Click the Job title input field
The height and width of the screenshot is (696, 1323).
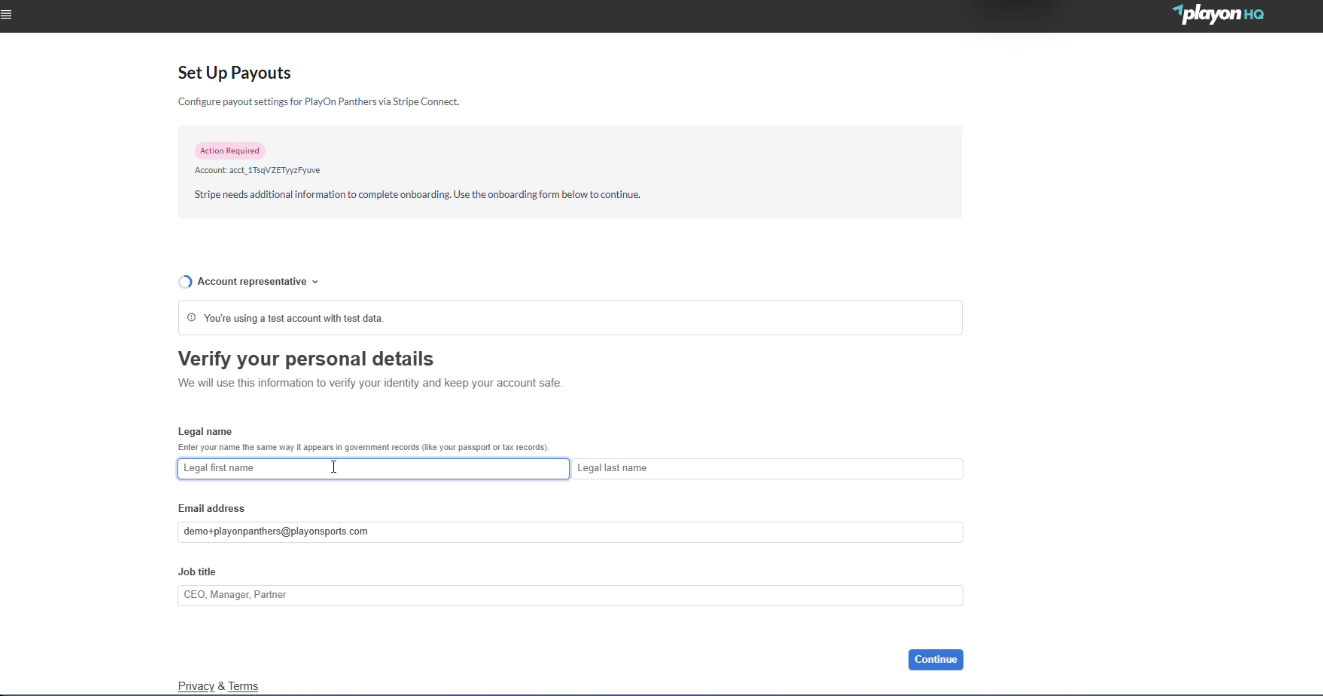coord(570,595)
